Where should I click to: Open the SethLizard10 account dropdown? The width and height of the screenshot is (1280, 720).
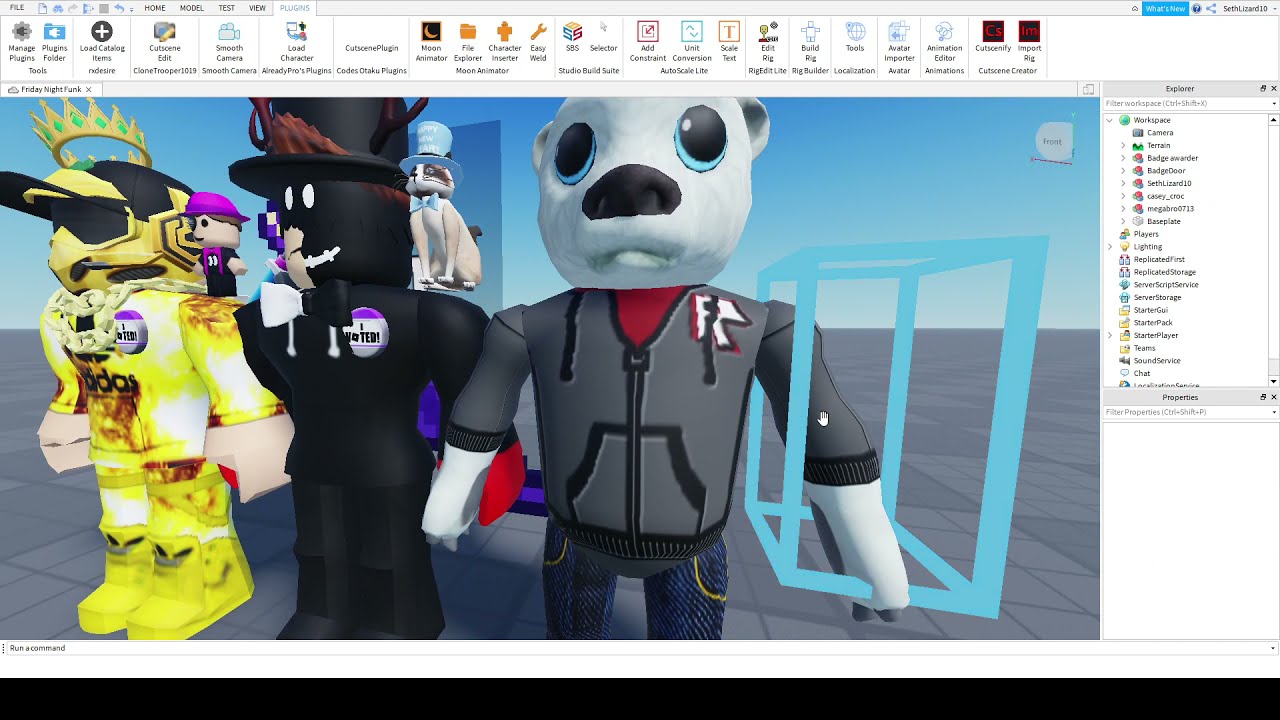1248,8
